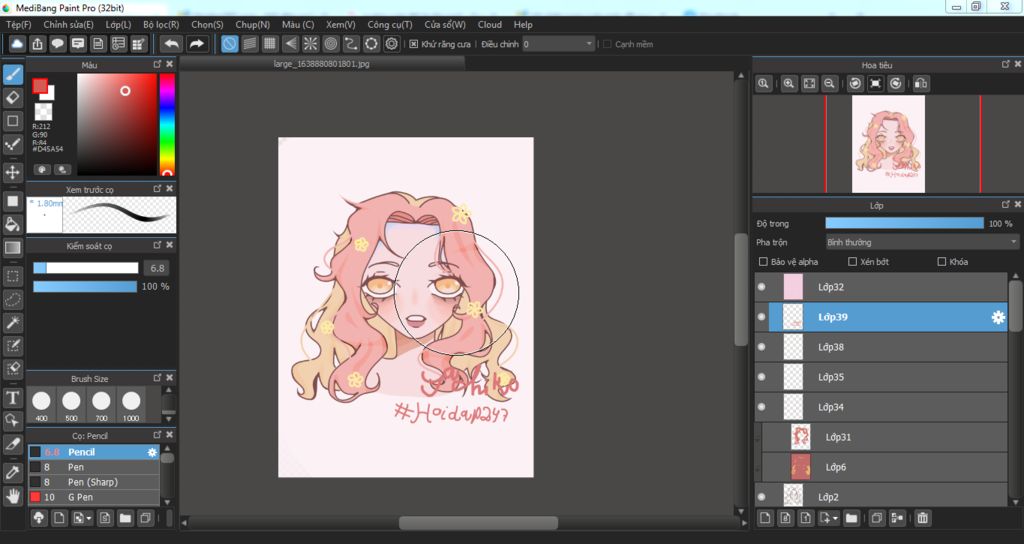Viewport: 1024px width, 544px height.
Task: Undock the Brush Size panel
Action: click(x=157, y=377)
